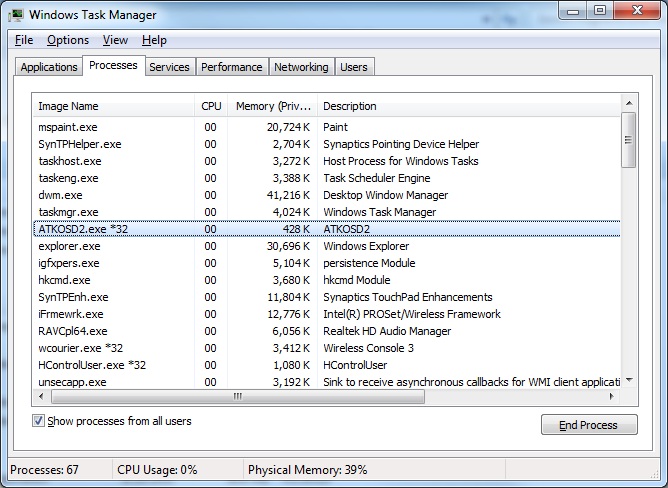Open the File menu
The width and height of the screenshot is (668, 488).
[24, 40]
